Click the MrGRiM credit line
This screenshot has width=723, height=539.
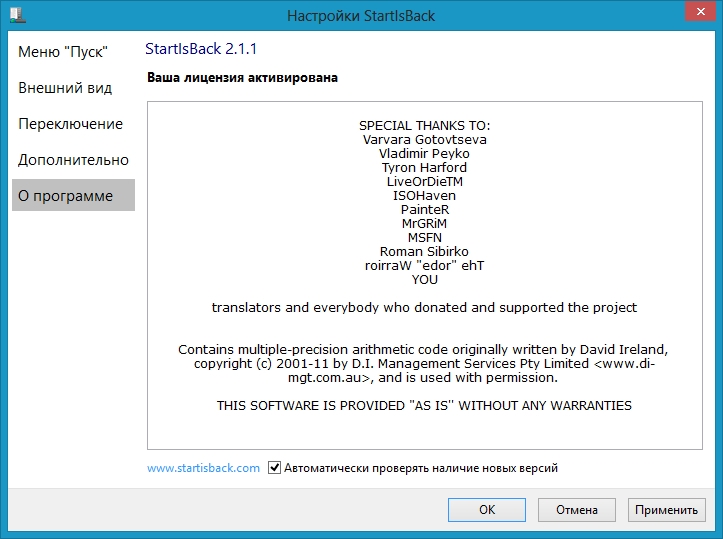pos(424,223)
